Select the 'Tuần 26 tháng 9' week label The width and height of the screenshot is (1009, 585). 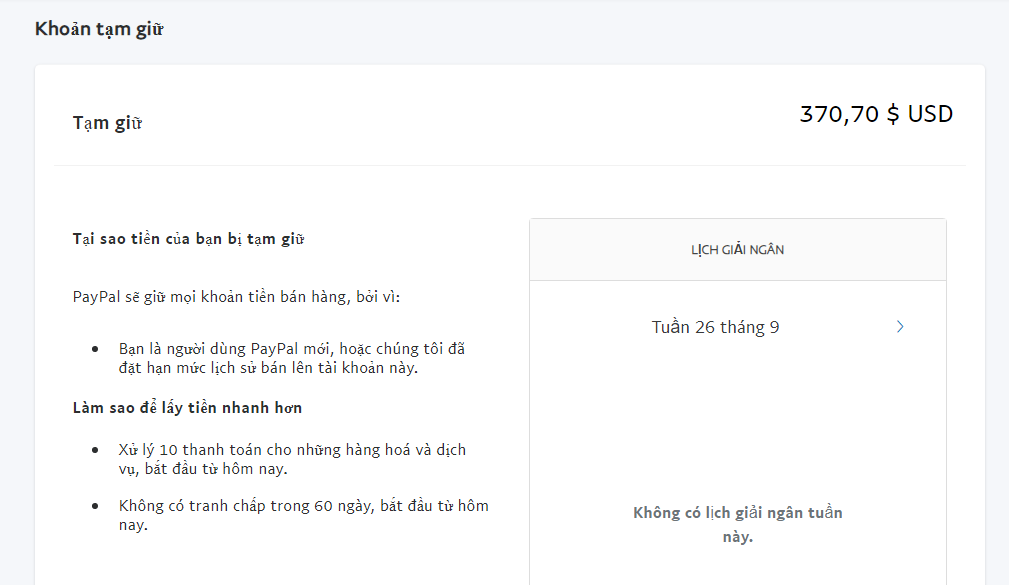click(x=715, y=327)
